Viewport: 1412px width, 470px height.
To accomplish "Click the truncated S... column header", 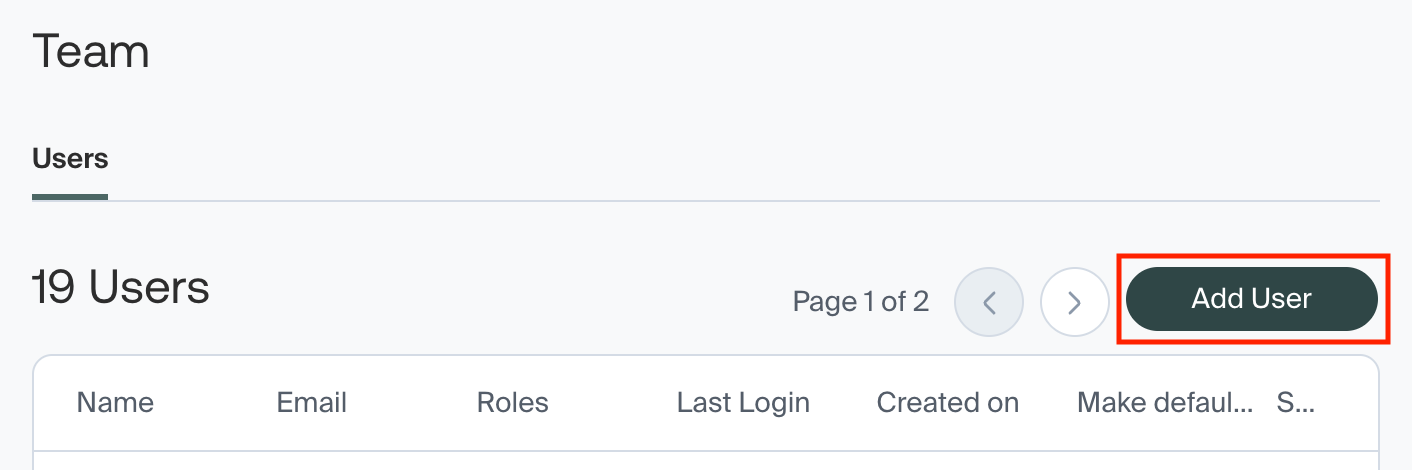I will pyautogui.click(x=1297, y=403).
